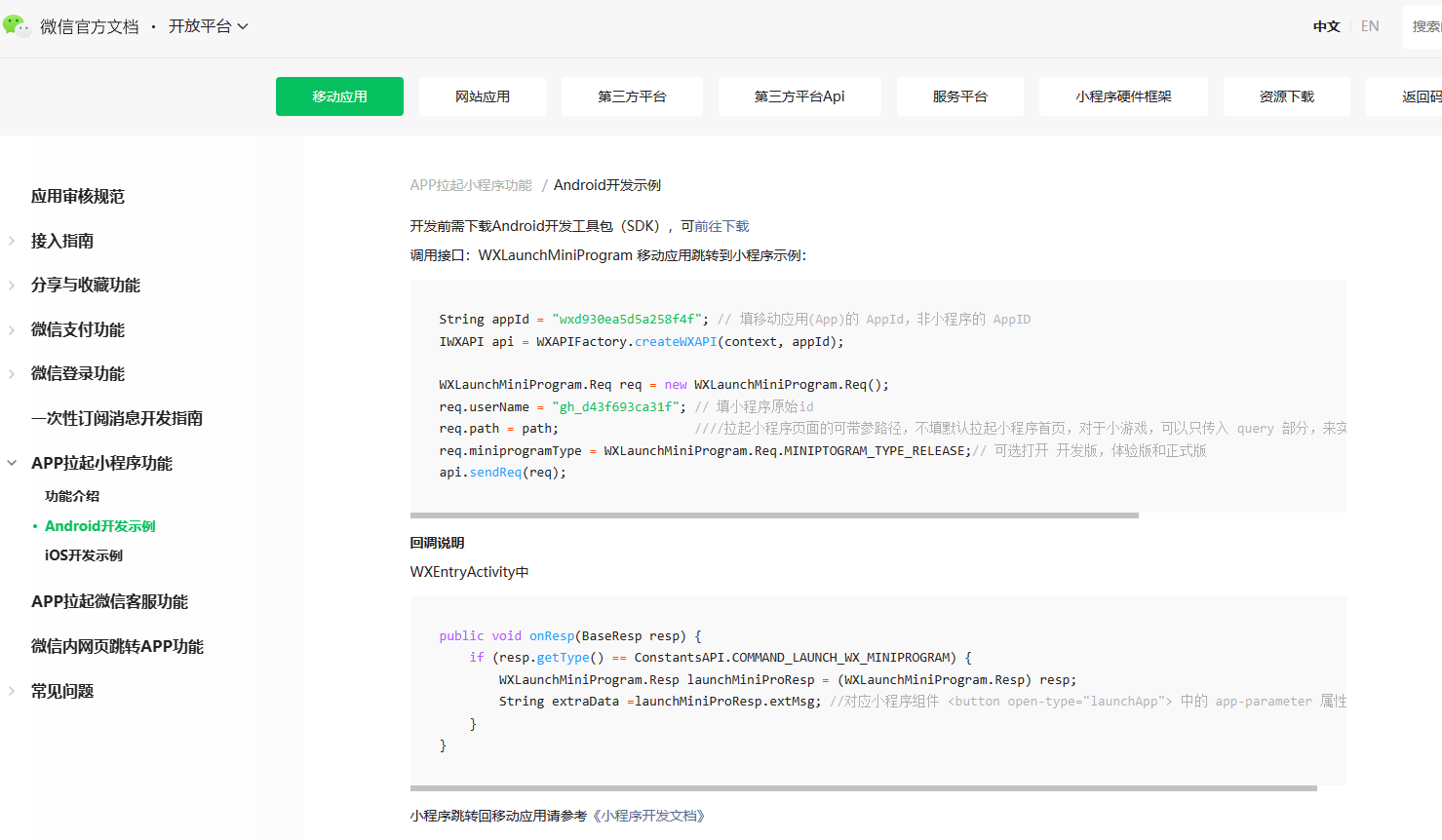Open APP拉起微信客服功能 page
The image size is (1442, 840).
pyautogui.click(x=110, y=601)
